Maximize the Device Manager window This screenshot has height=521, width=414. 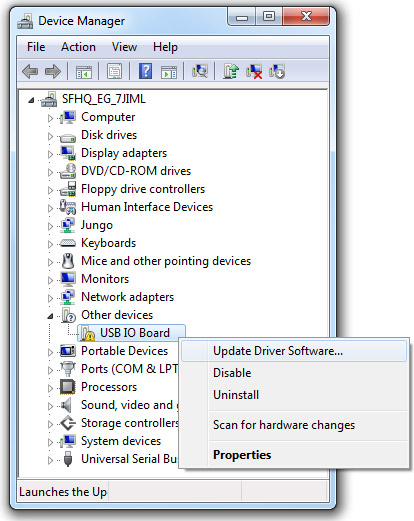tap(269, 17)
